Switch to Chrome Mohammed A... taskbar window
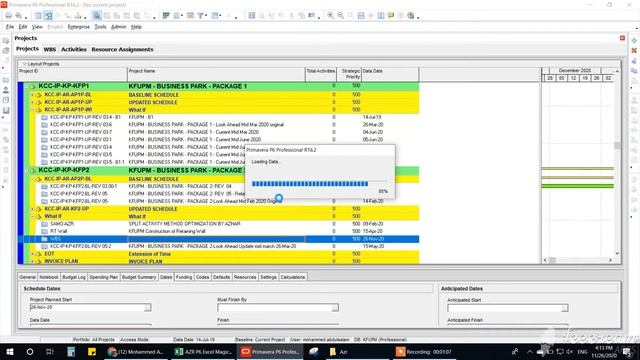640x360 pixels. 136,351
